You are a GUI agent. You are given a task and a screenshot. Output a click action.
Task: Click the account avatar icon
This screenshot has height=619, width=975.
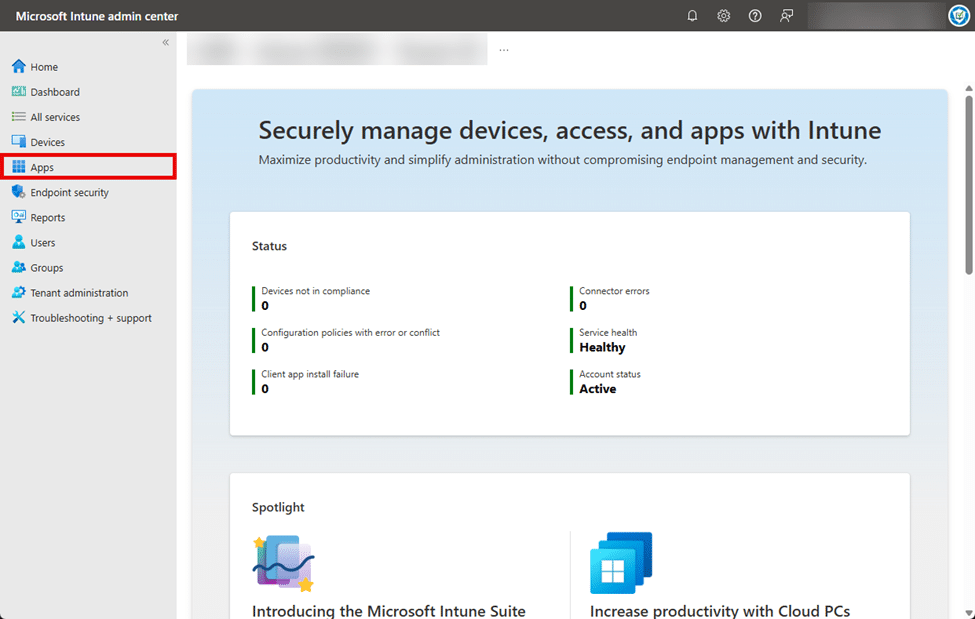(x=958, y=16)
